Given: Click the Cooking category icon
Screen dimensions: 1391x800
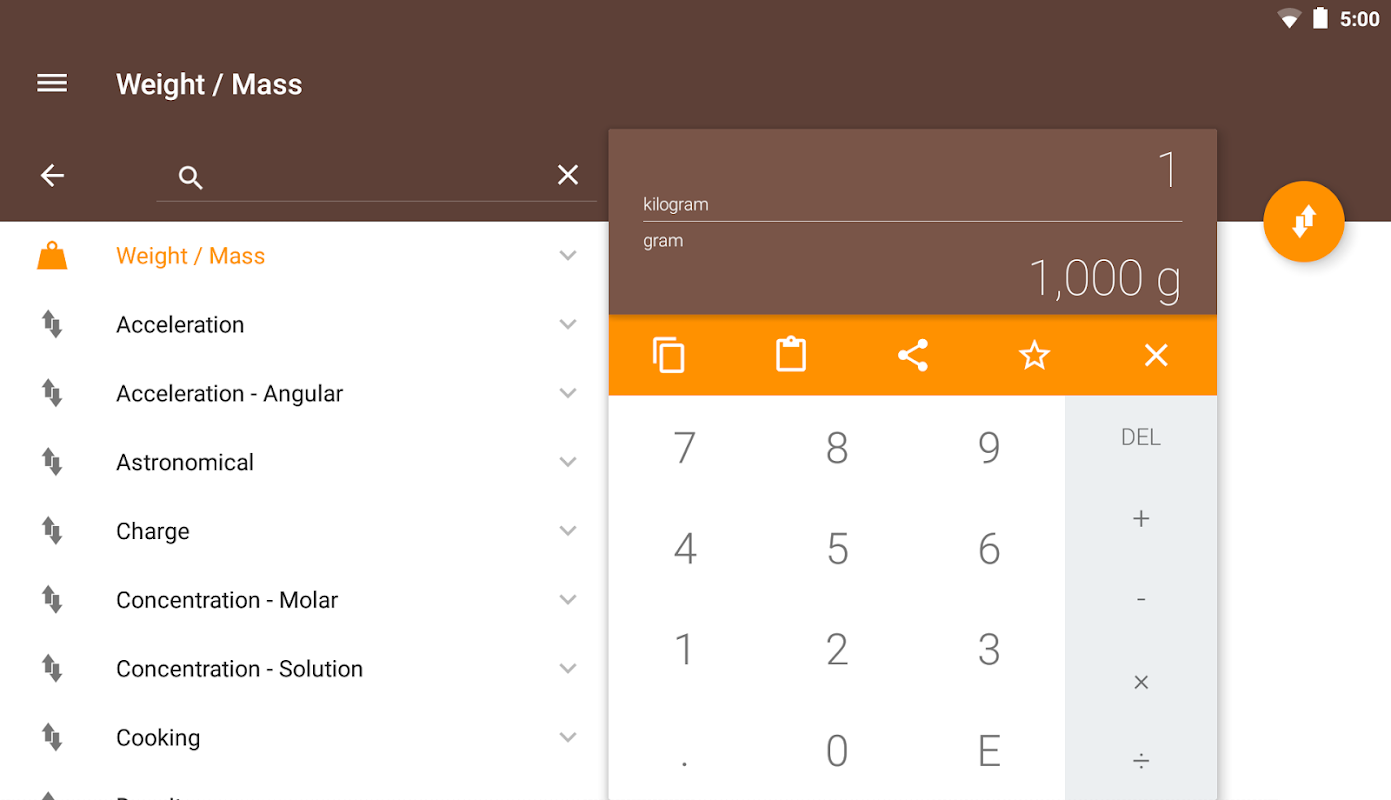Looking at the screenshot, I should (x=52, y=737).
